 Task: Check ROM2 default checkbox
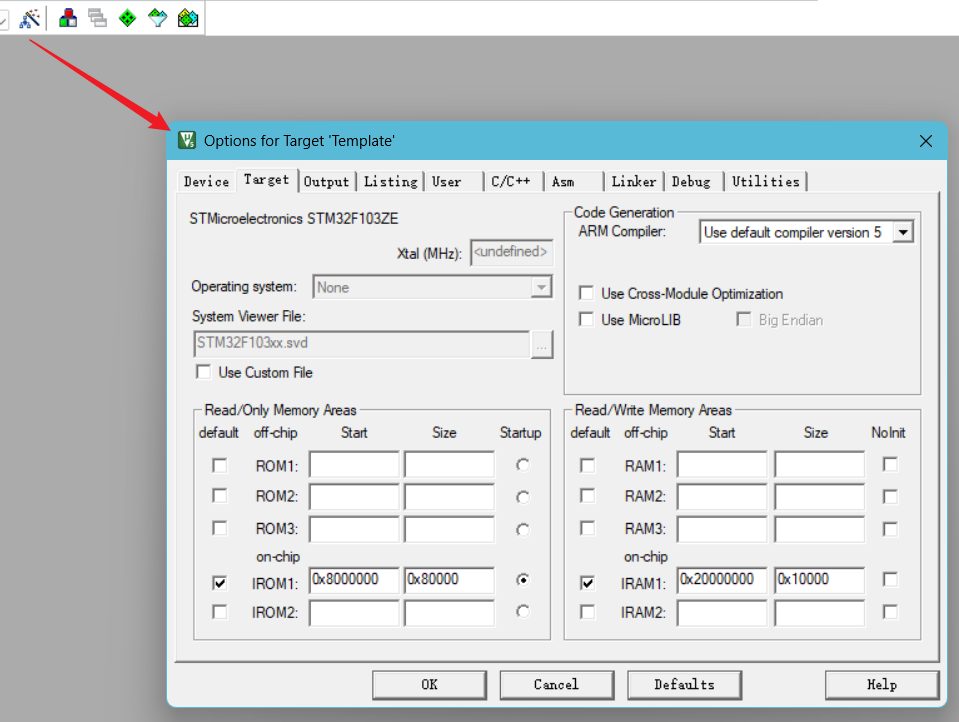point(220,495)
